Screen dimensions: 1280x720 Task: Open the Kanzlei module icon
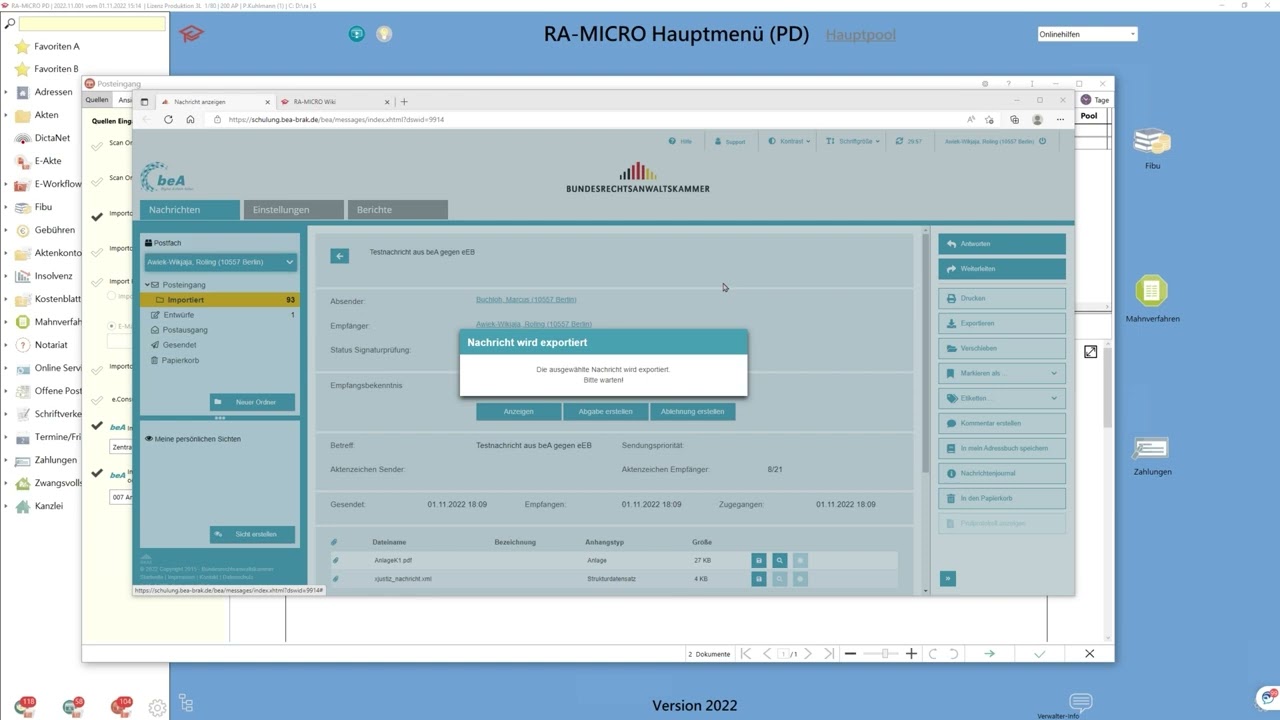[22, 506]
